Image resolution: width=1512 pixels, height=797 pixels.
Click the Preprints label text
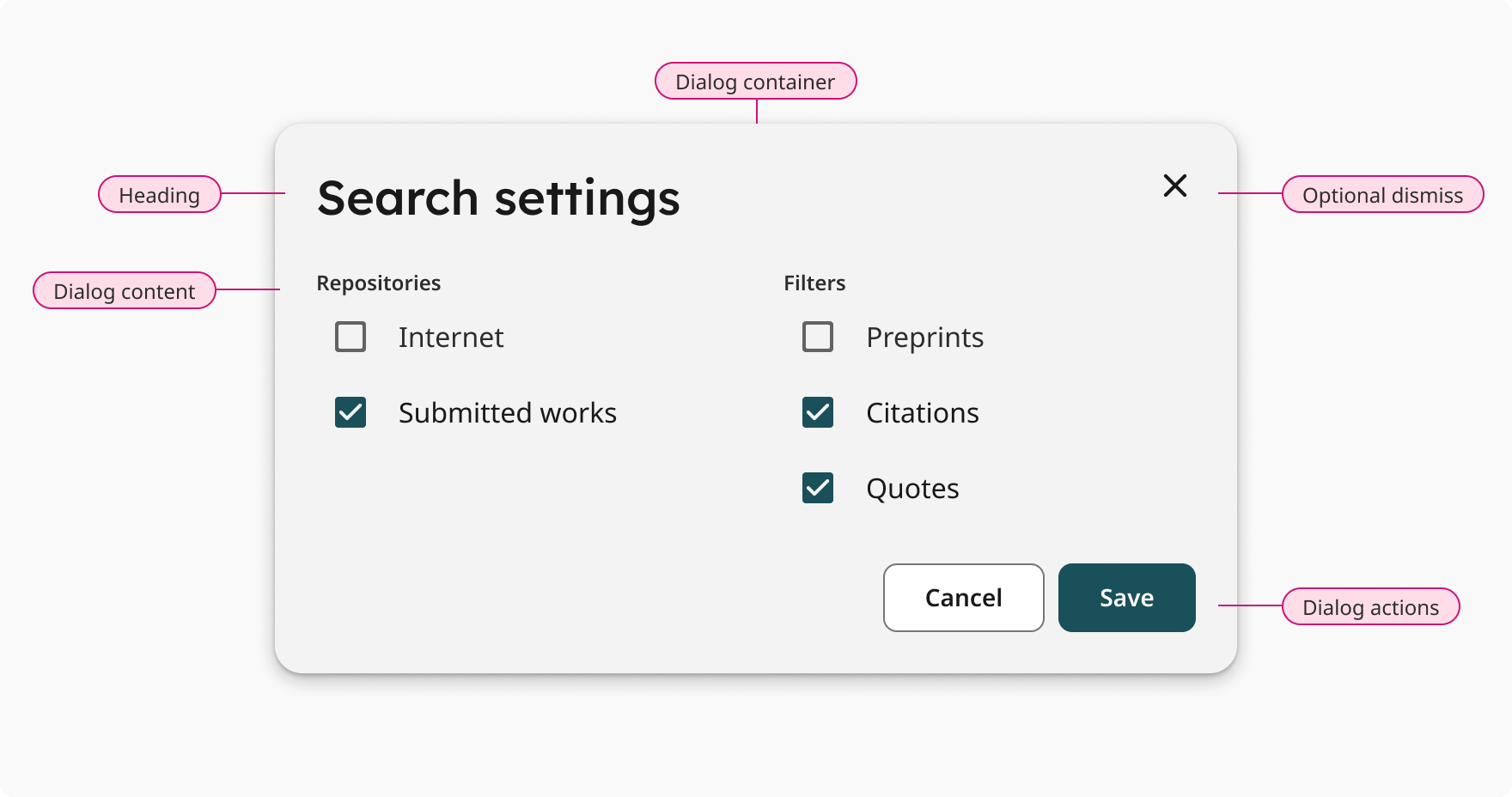coord(925,338)
